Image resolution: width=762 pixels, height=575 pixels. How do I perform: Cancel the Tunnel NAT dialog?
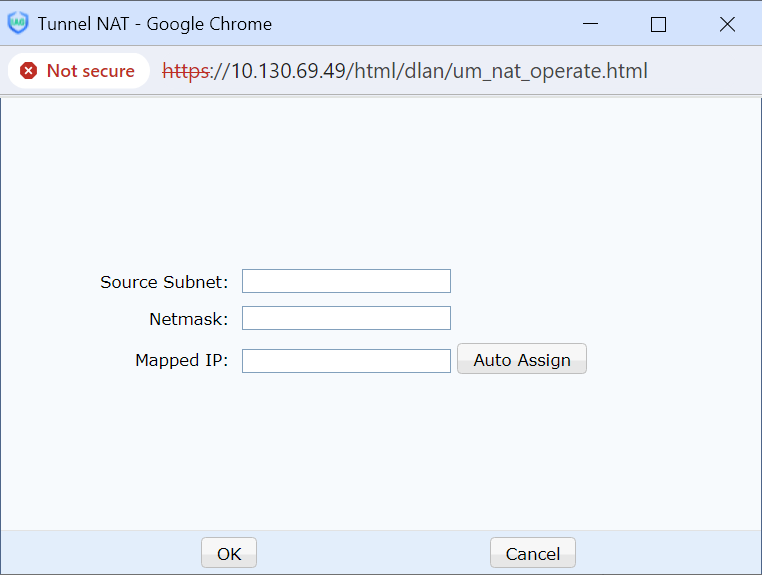pos(532,553)
